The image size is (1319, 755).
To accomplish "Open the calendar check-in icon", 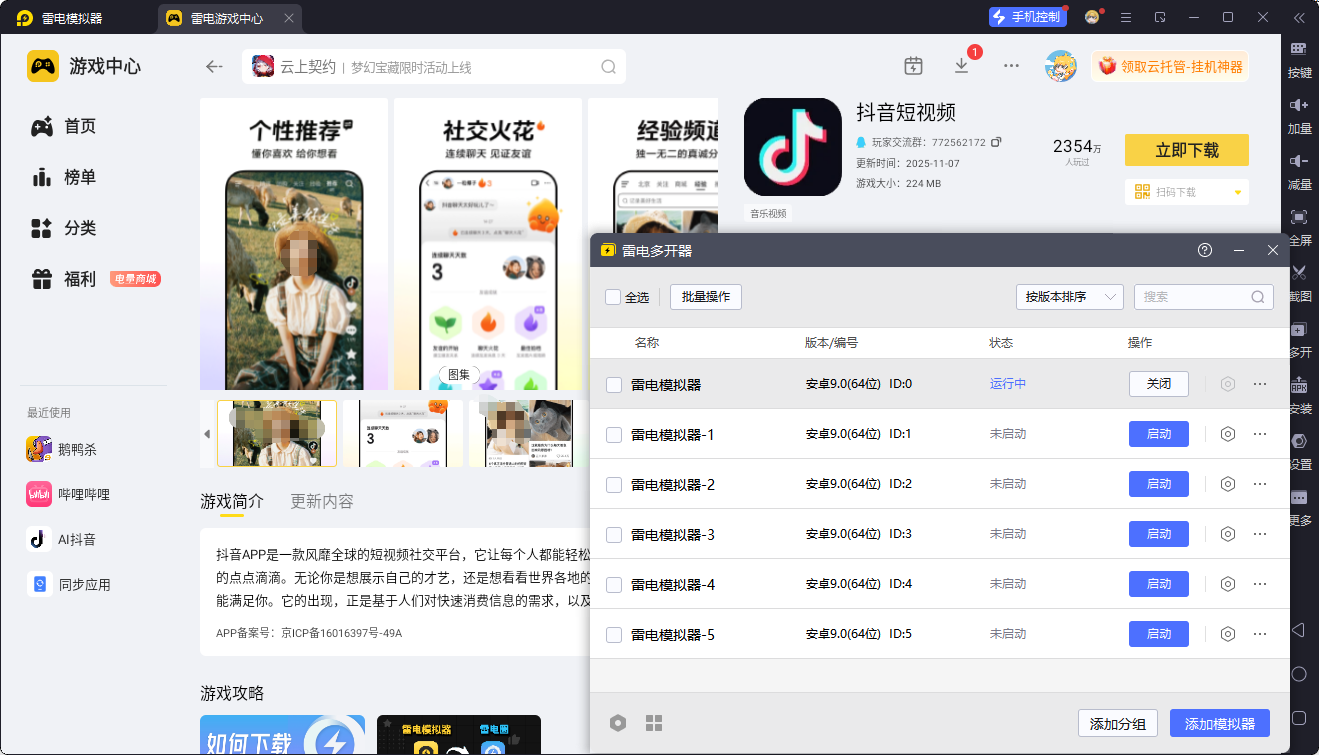I will pos(913,66).
